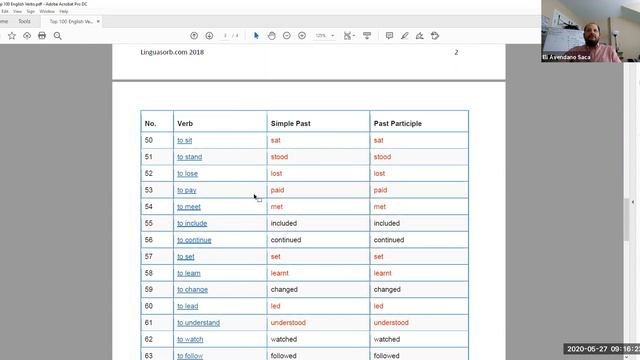Click the 'Past Participle' column header
640x360 pixels.
[398, 124]
